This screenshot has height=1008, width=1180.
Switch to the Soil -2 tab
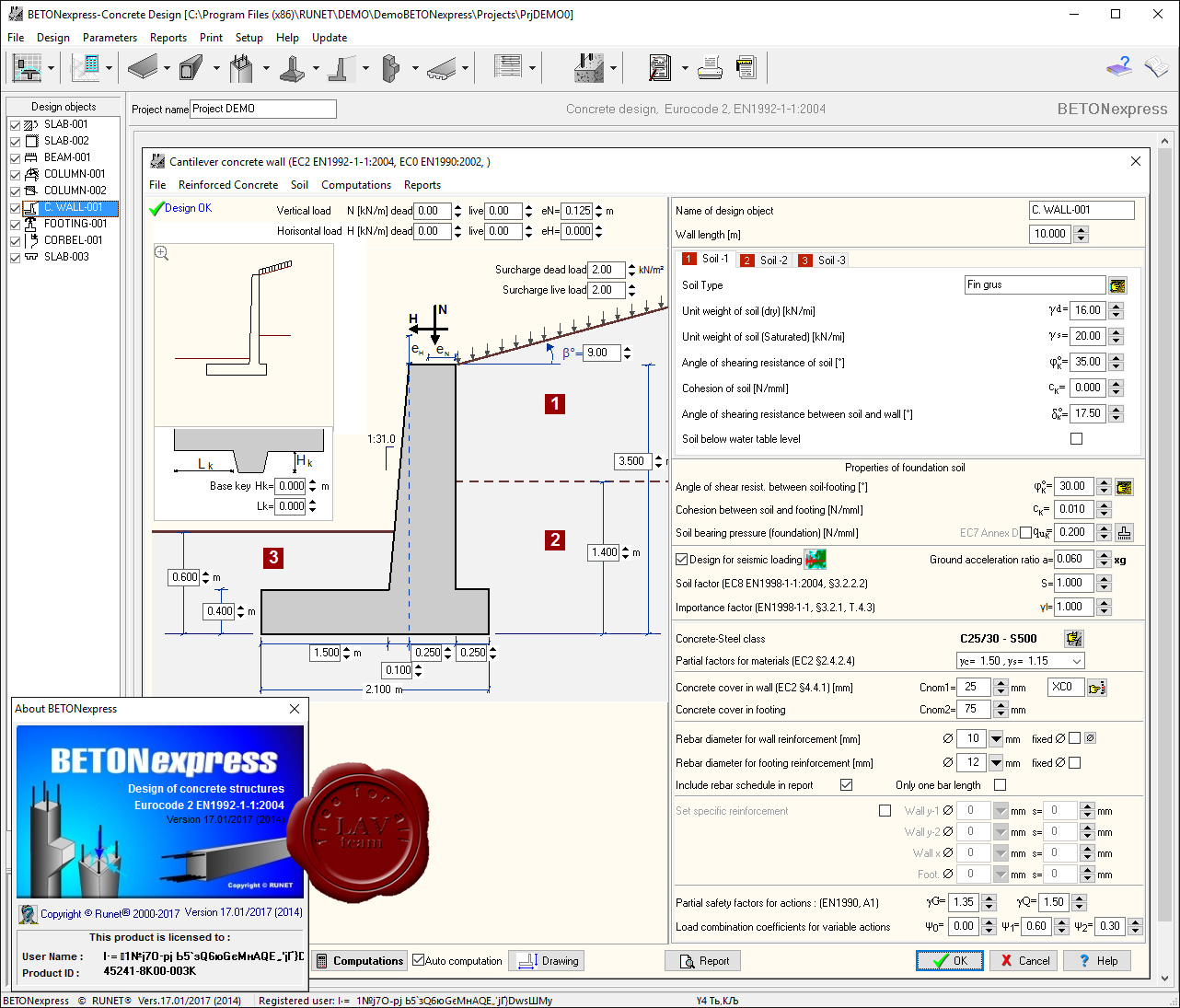click(x=764, y=261)
